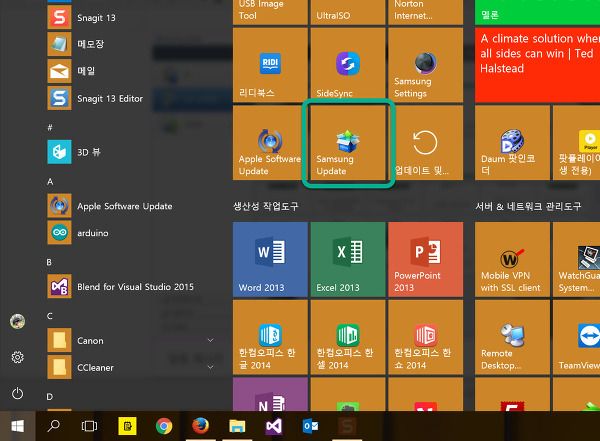The image size is (600, 441).
Task: Launch the PowerPoint 2013 tile
Action: point(426,259)
